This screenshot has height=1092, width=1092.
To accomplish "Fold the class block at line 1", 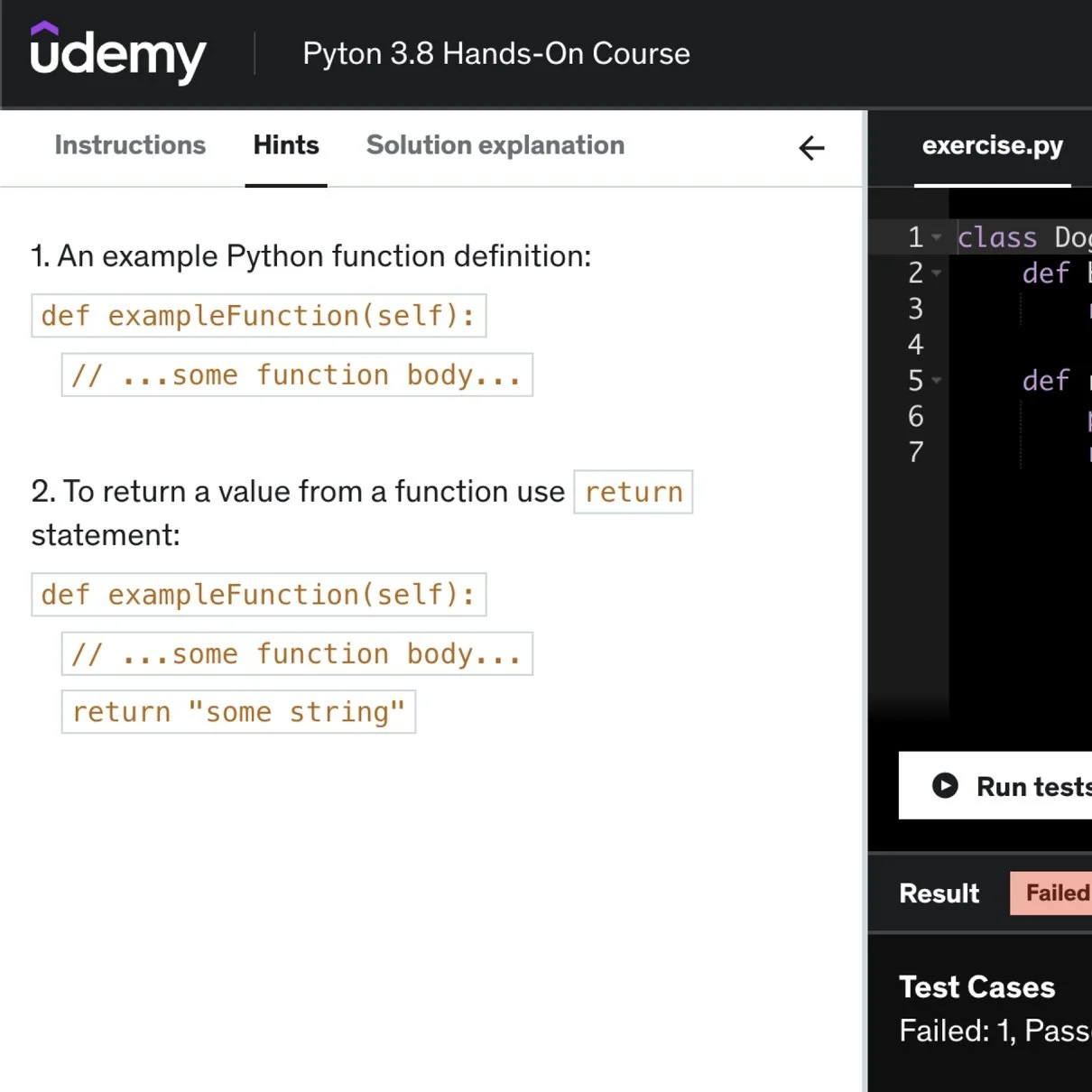I will (x=937, y=237).
